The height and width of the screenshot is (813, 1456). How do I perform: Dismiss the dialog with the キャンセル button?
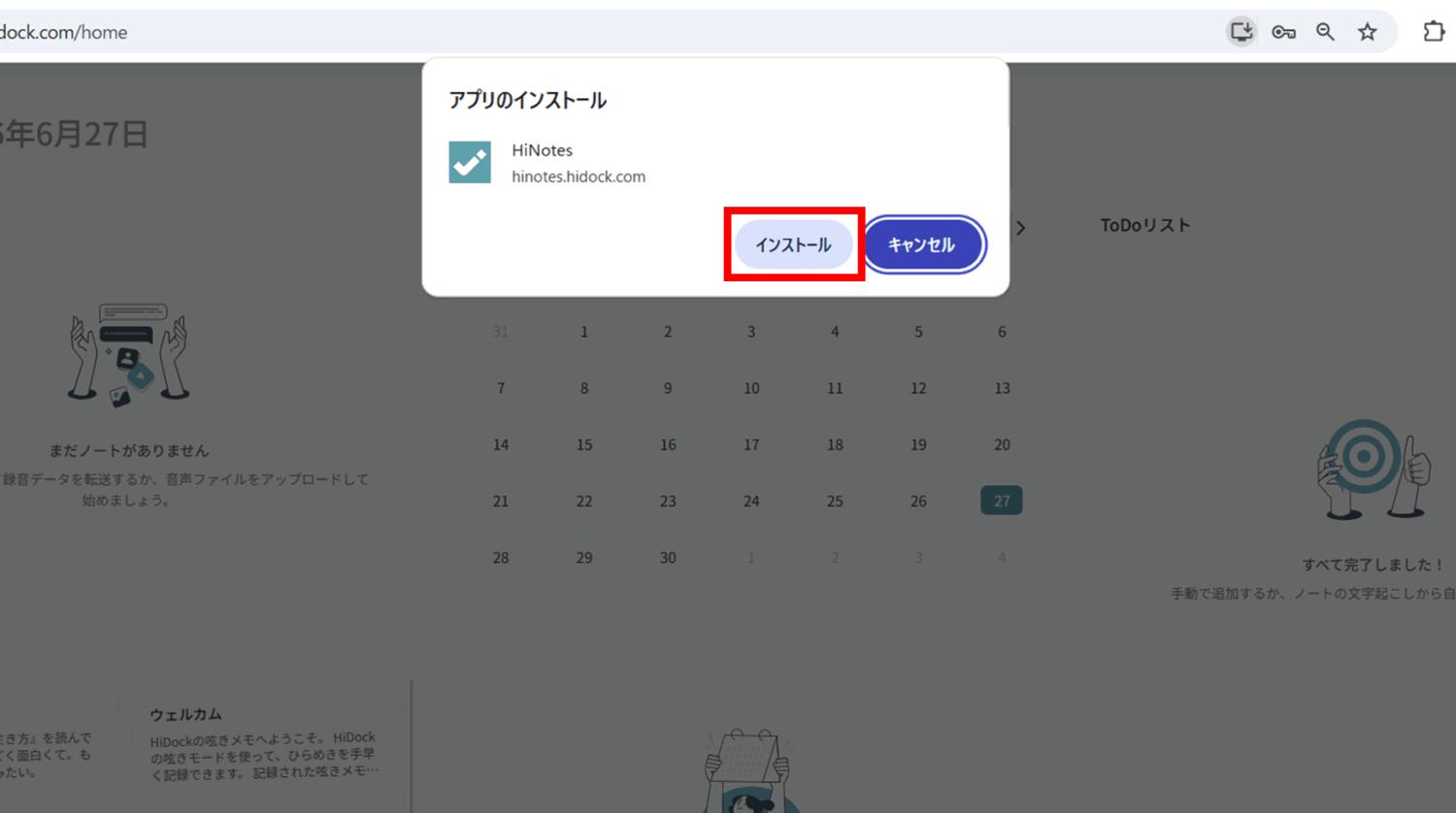922,244
